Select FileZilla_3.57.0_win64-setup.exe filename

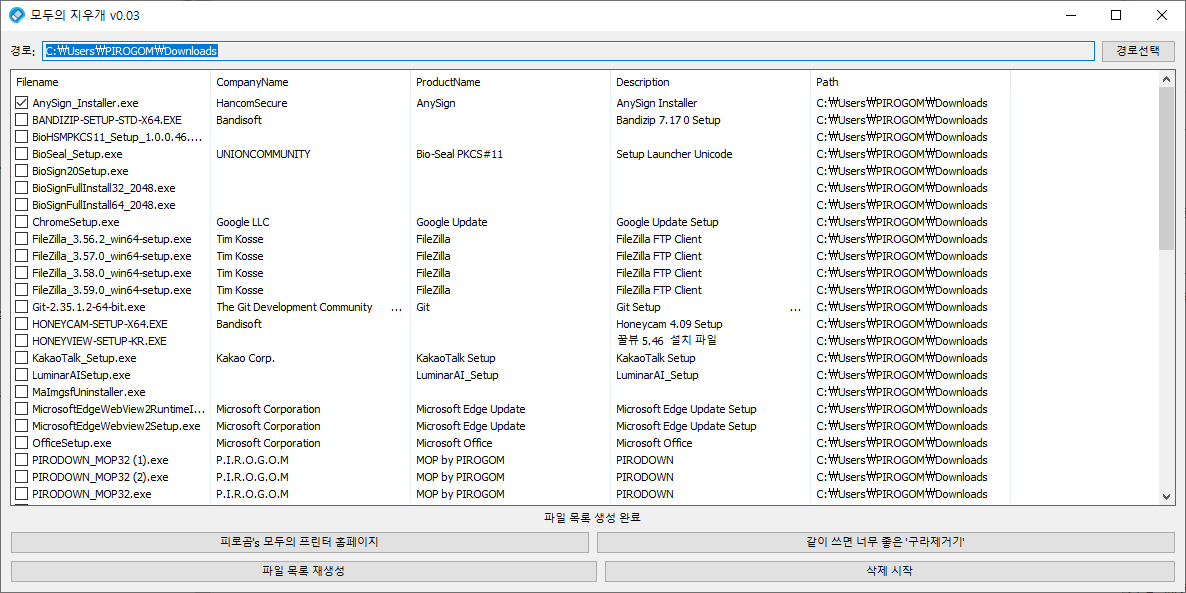click(x=112, y=256)
